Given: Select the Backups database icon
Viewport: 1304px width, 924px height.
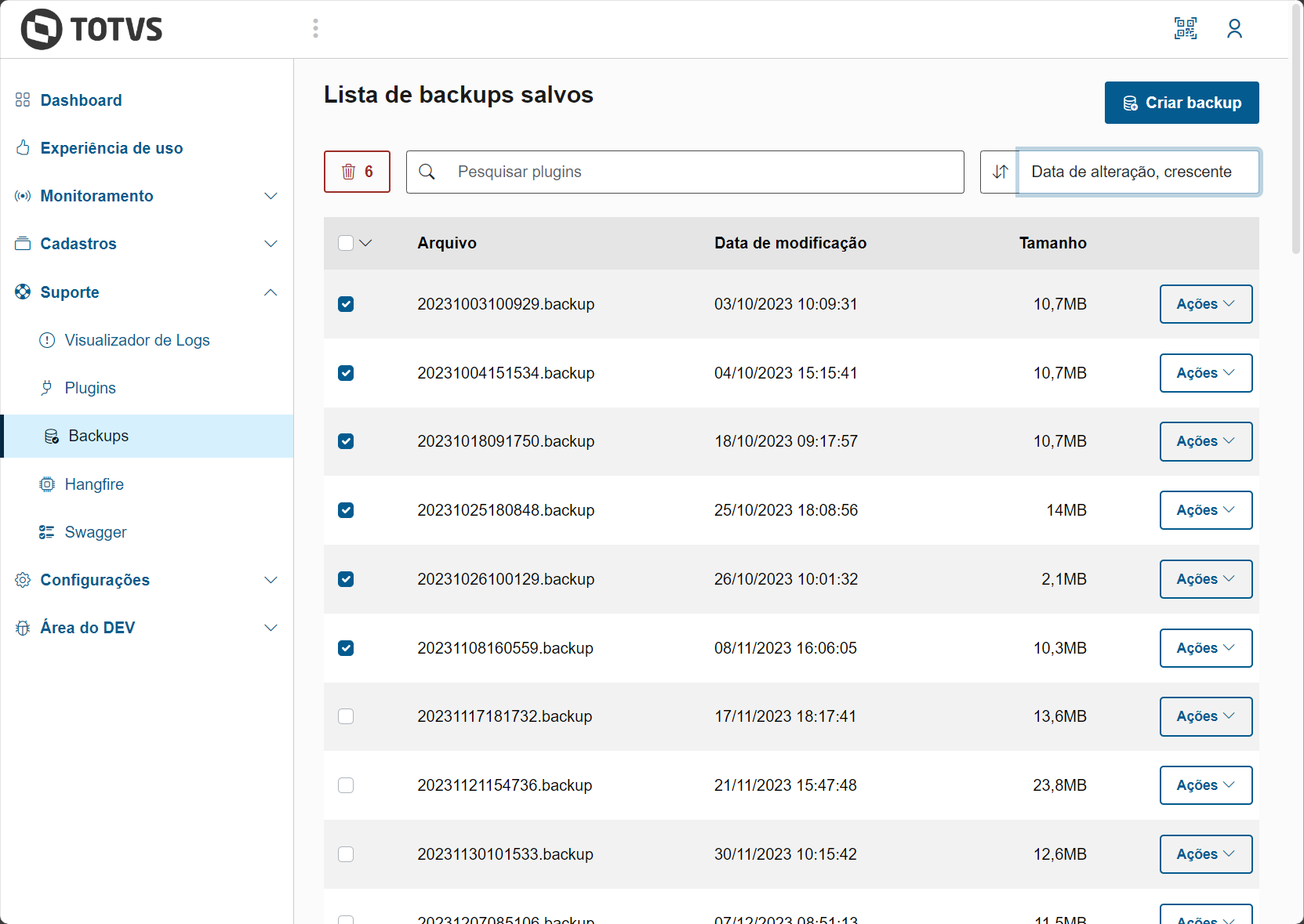Looking at the screenshot, I should click(x=52, y=436).
